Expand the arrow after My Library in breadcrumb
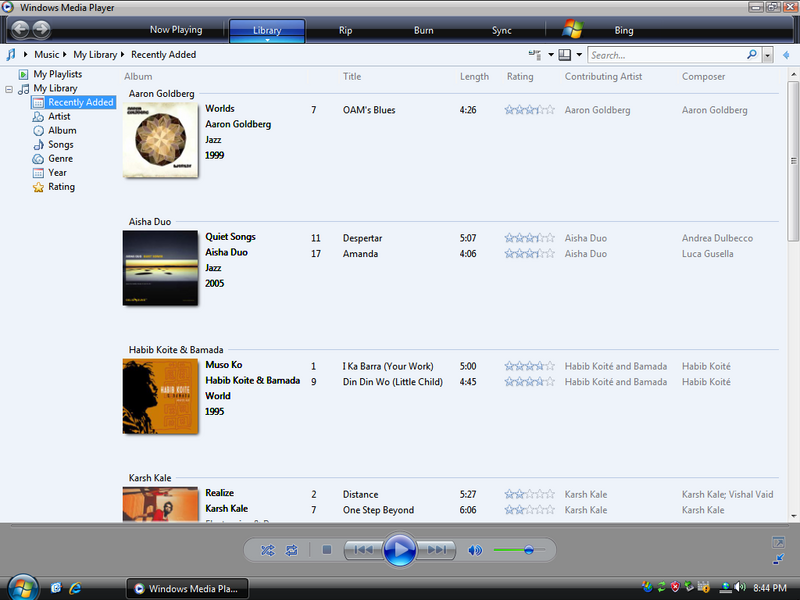Screen dimensions: 800x600 tap(122, 55)
